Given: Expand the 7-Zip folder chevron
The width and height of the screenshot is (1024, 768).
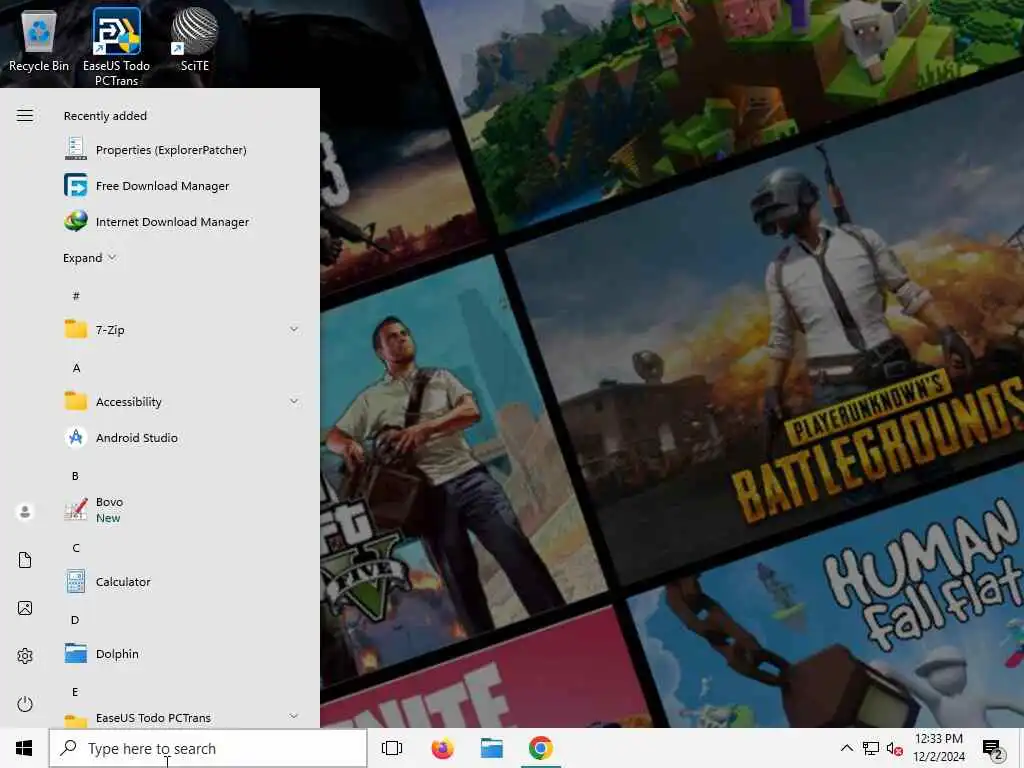Looking at the screenshot, I should (x=294, y=329).
